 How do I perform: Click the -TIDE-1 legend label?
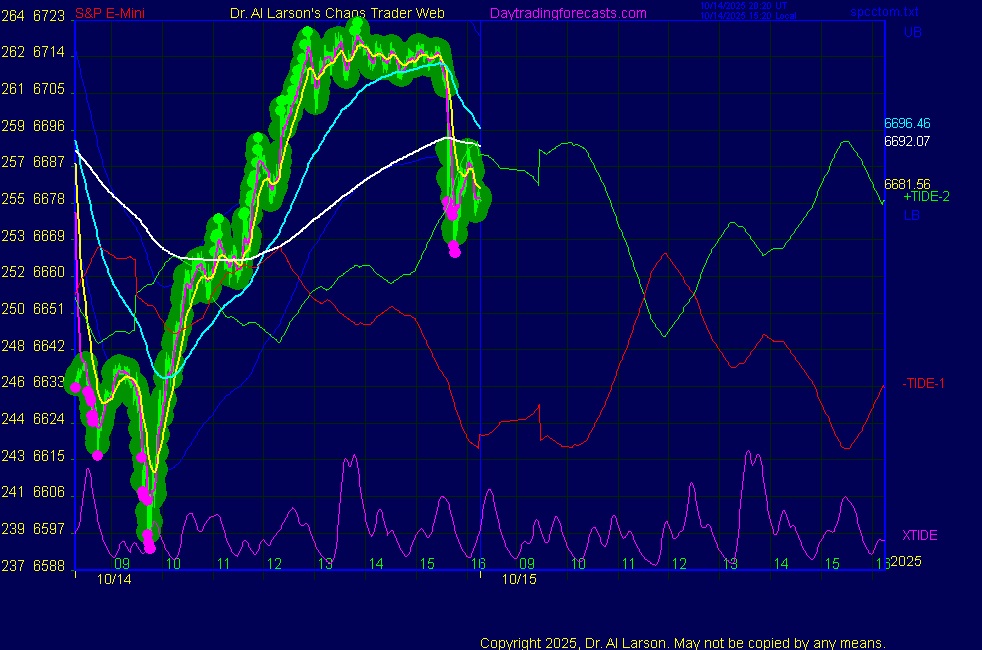(923, 383)
